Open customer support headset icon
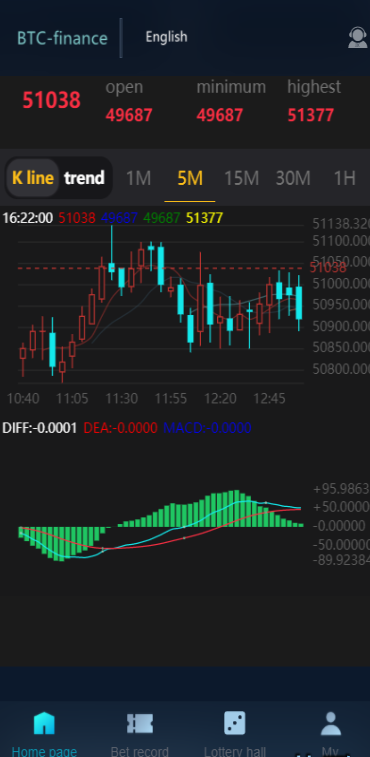The width and height of the screenshot is (370, 757). point(357,38)
